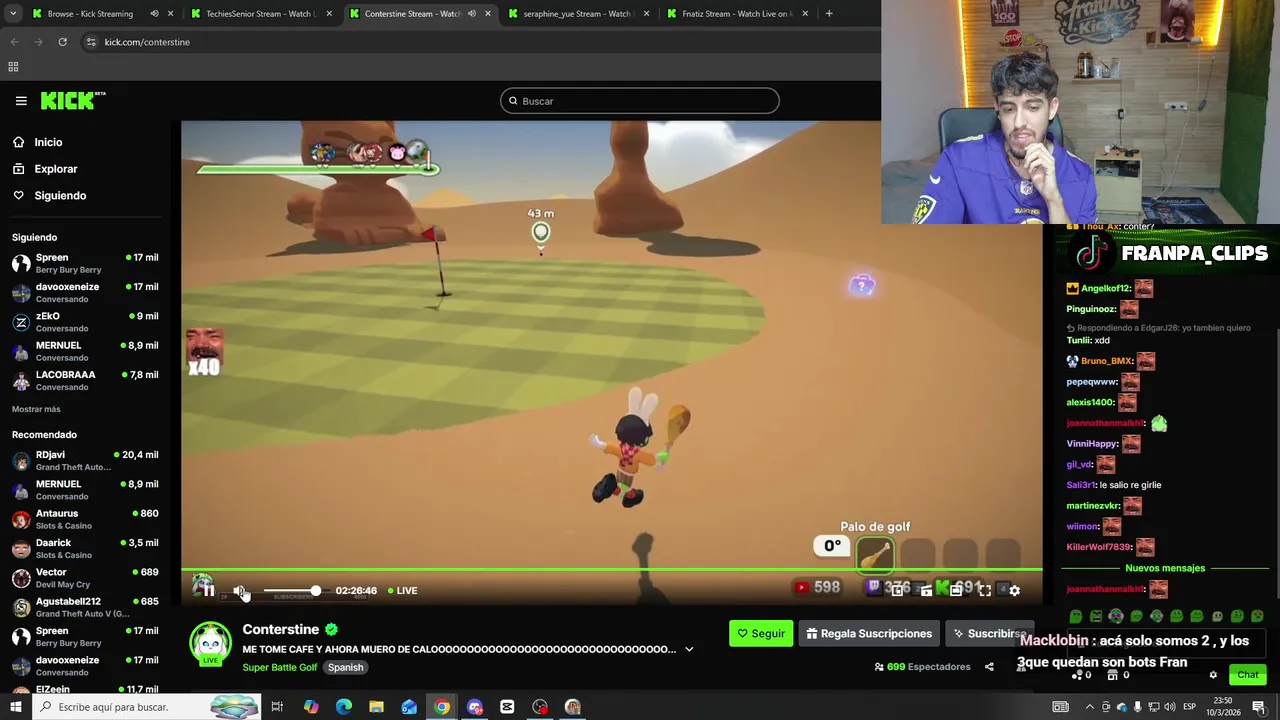Mute the Browse - Kick Streaming tab audio
This screenshot has height=720, width=1280.
[x=154, y=14]
